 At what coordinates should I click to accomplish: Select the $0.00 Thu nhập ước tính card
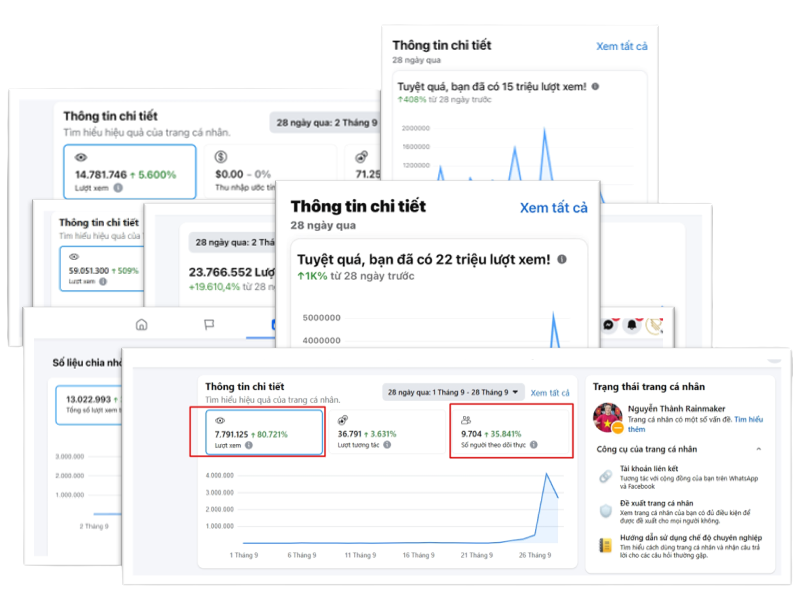[x=270, y=172]
